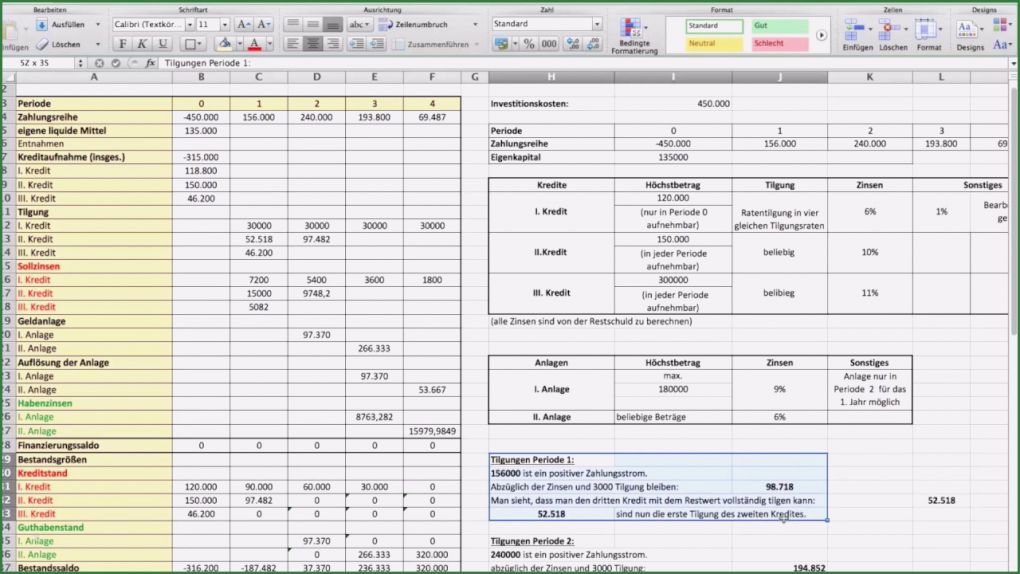Toggle underline (U) formatting
1020x574 pixels.
point(162,44)
